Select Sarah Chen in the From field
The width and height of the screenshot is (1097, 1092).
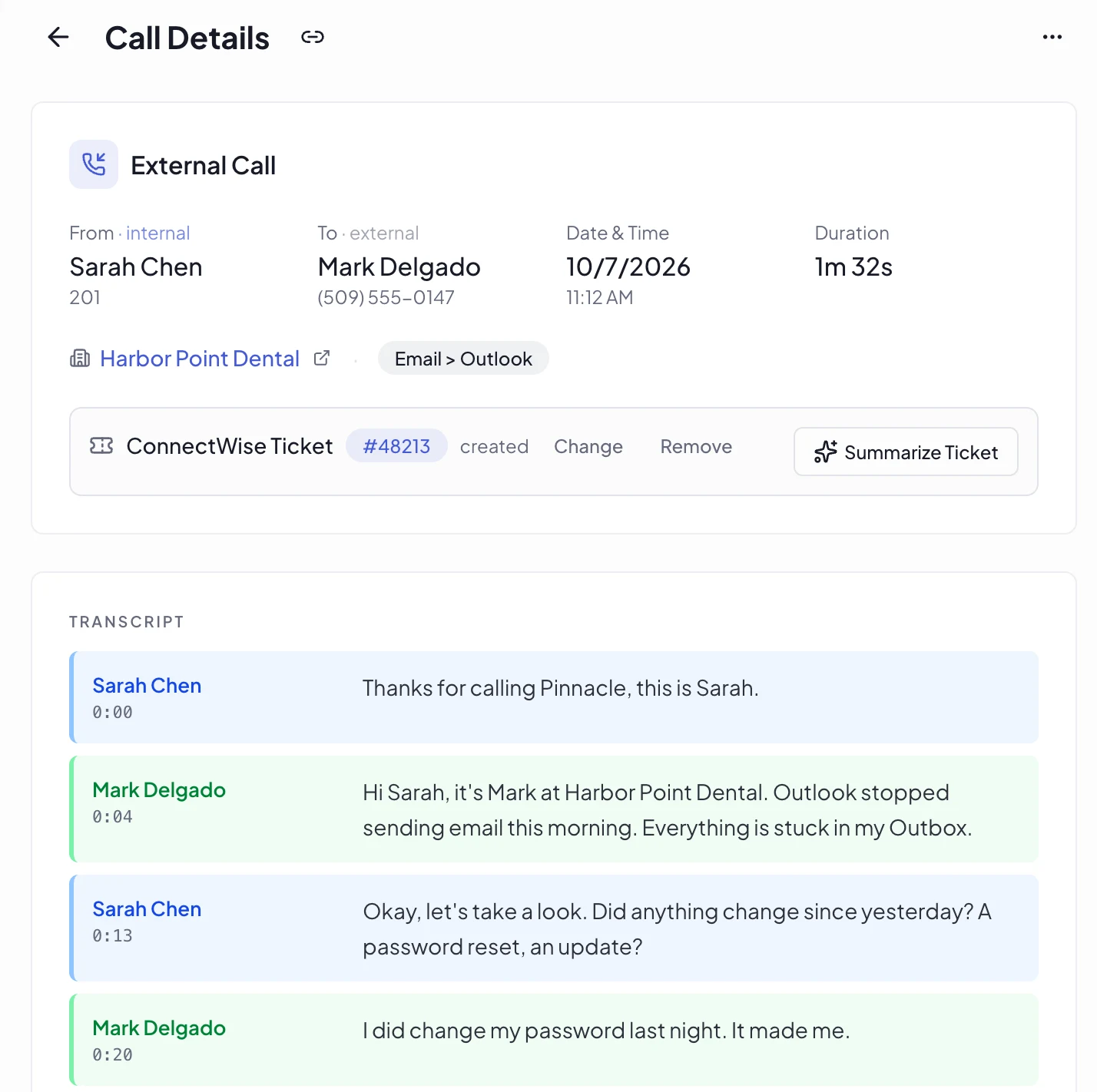point(136,267)
